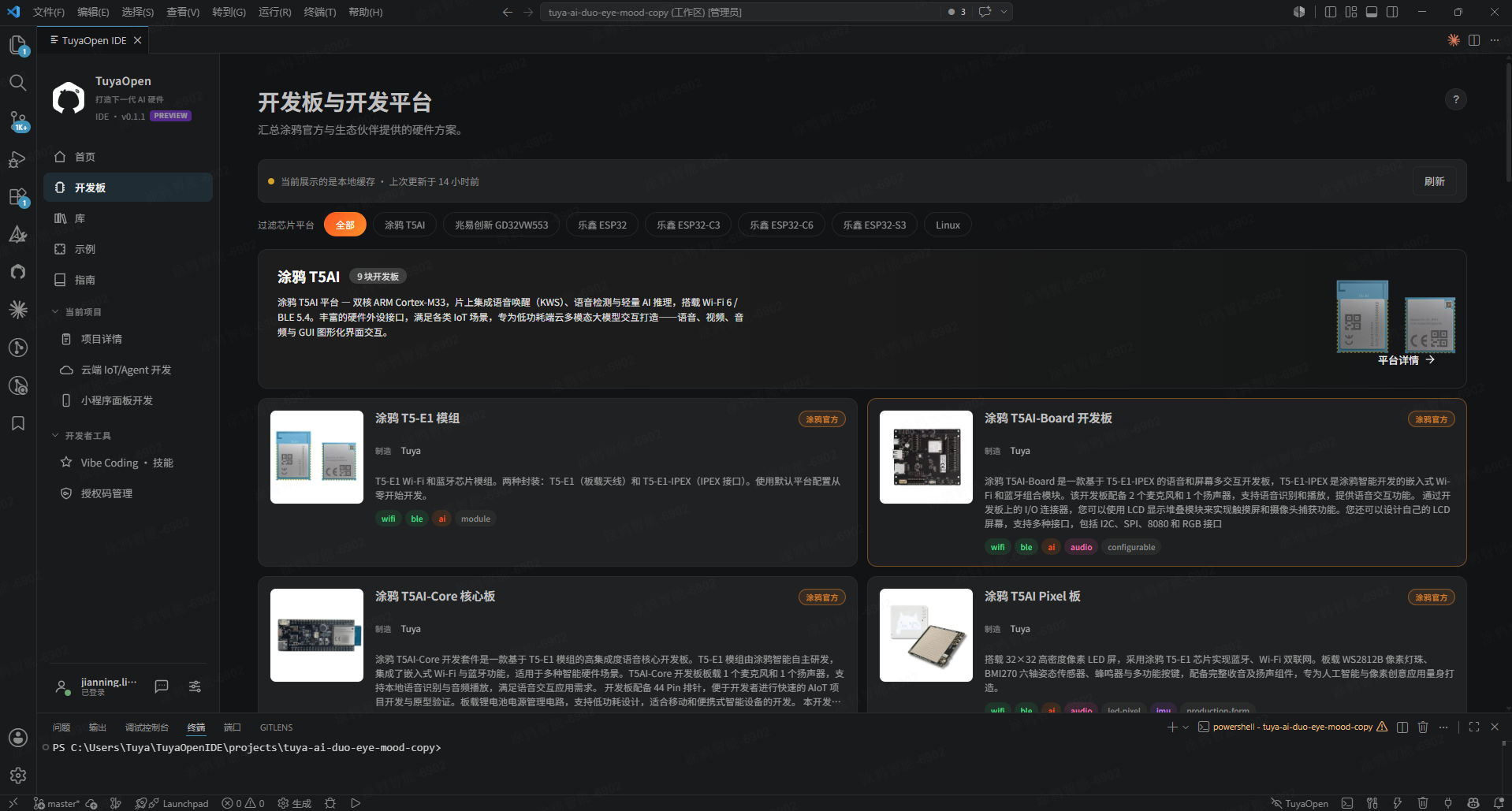Open 云端 IoT/Agent 开发 item
1512x811 pixels.
128,370
